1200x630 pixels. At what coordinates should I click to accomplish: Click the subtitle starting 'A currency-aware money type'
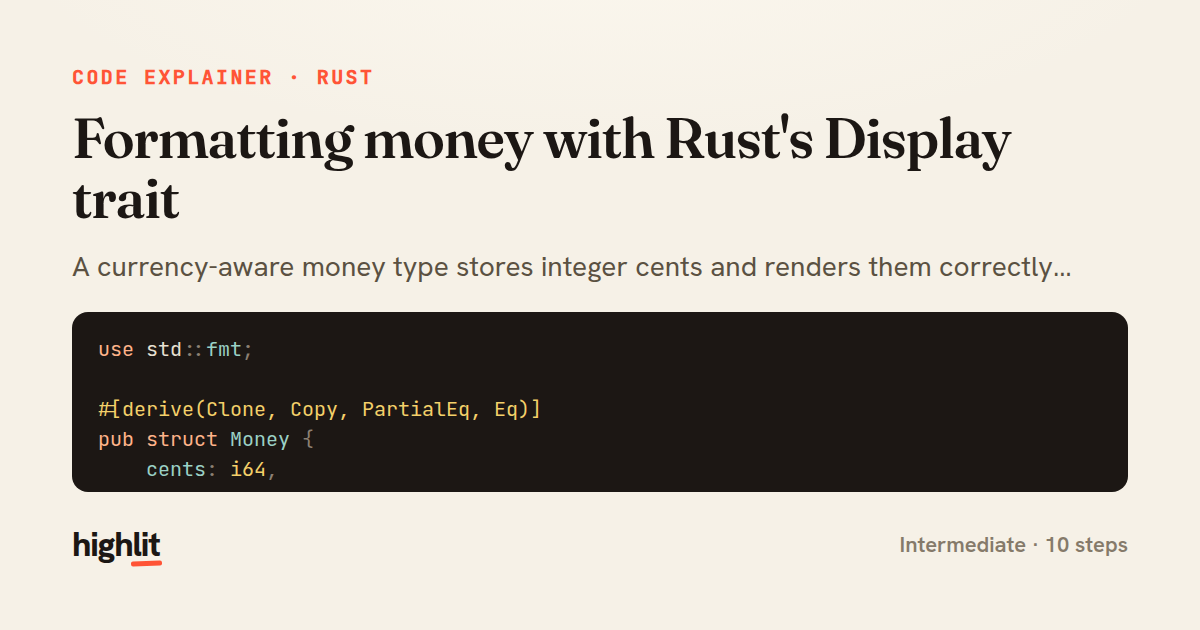pyautogui.click(x=572, y=268)
